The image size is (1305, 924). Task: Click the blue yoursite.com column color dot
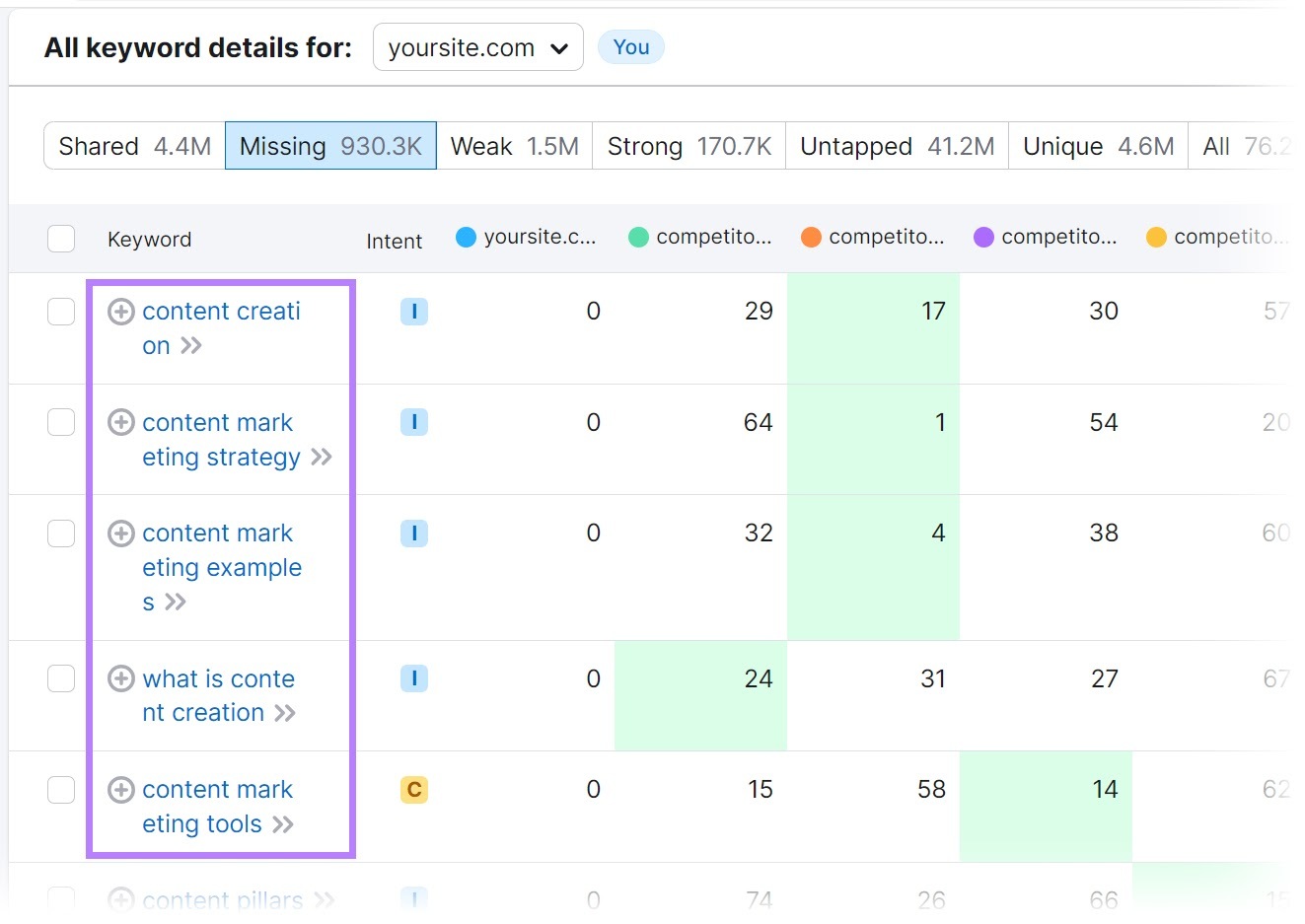[466, 238]
